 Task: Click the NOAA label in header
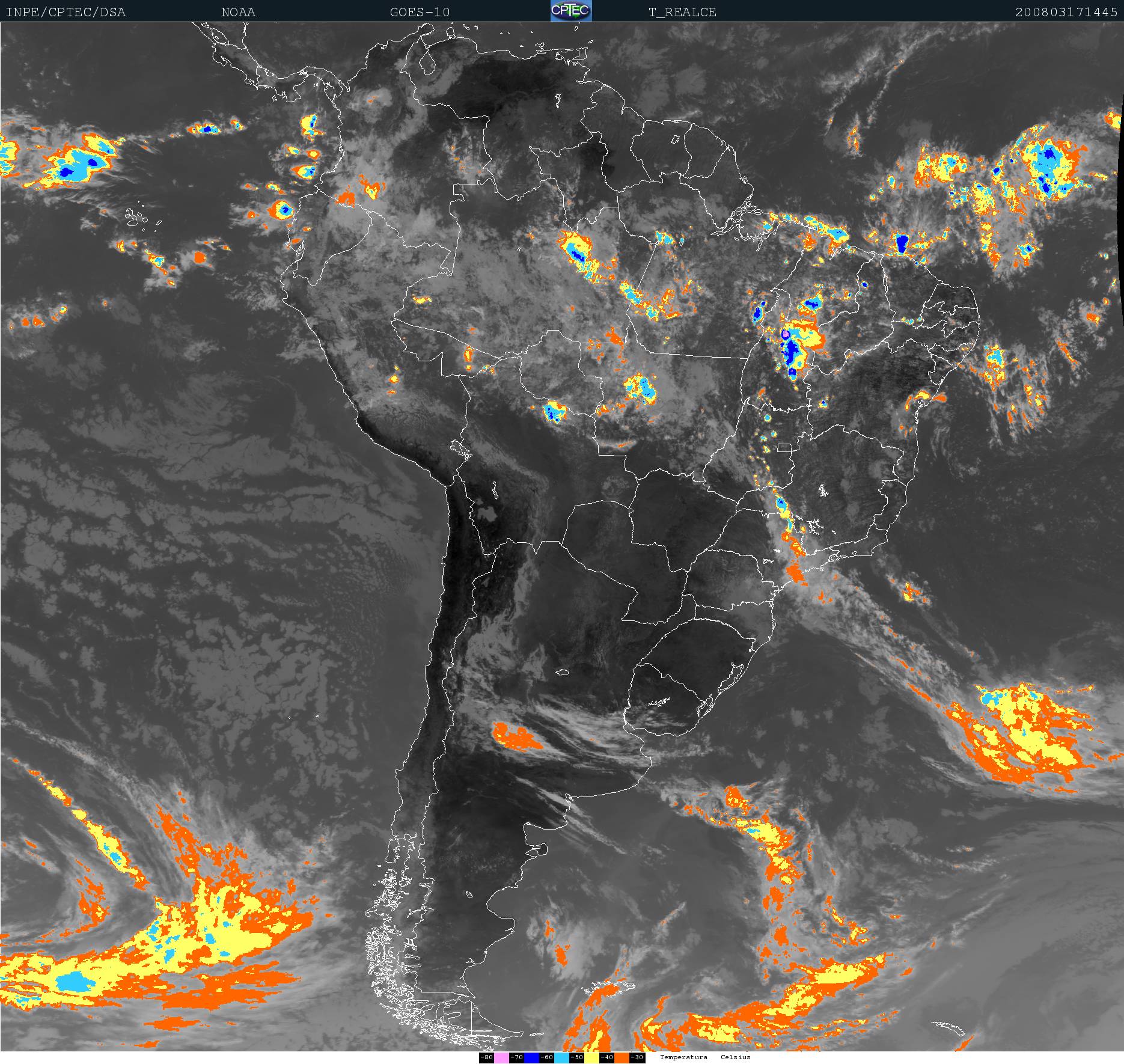(238, 12)
